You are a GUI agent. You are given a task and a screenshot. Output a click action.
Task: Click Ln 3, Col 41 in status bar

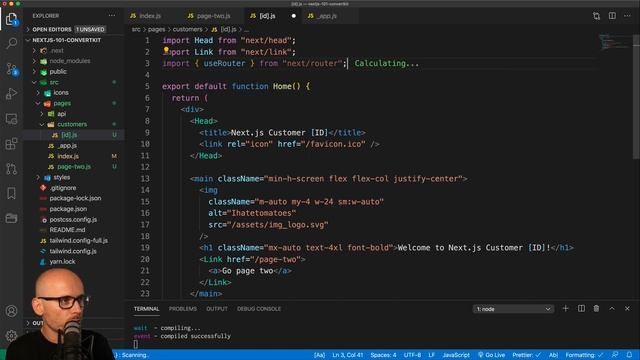pos(347,355)
